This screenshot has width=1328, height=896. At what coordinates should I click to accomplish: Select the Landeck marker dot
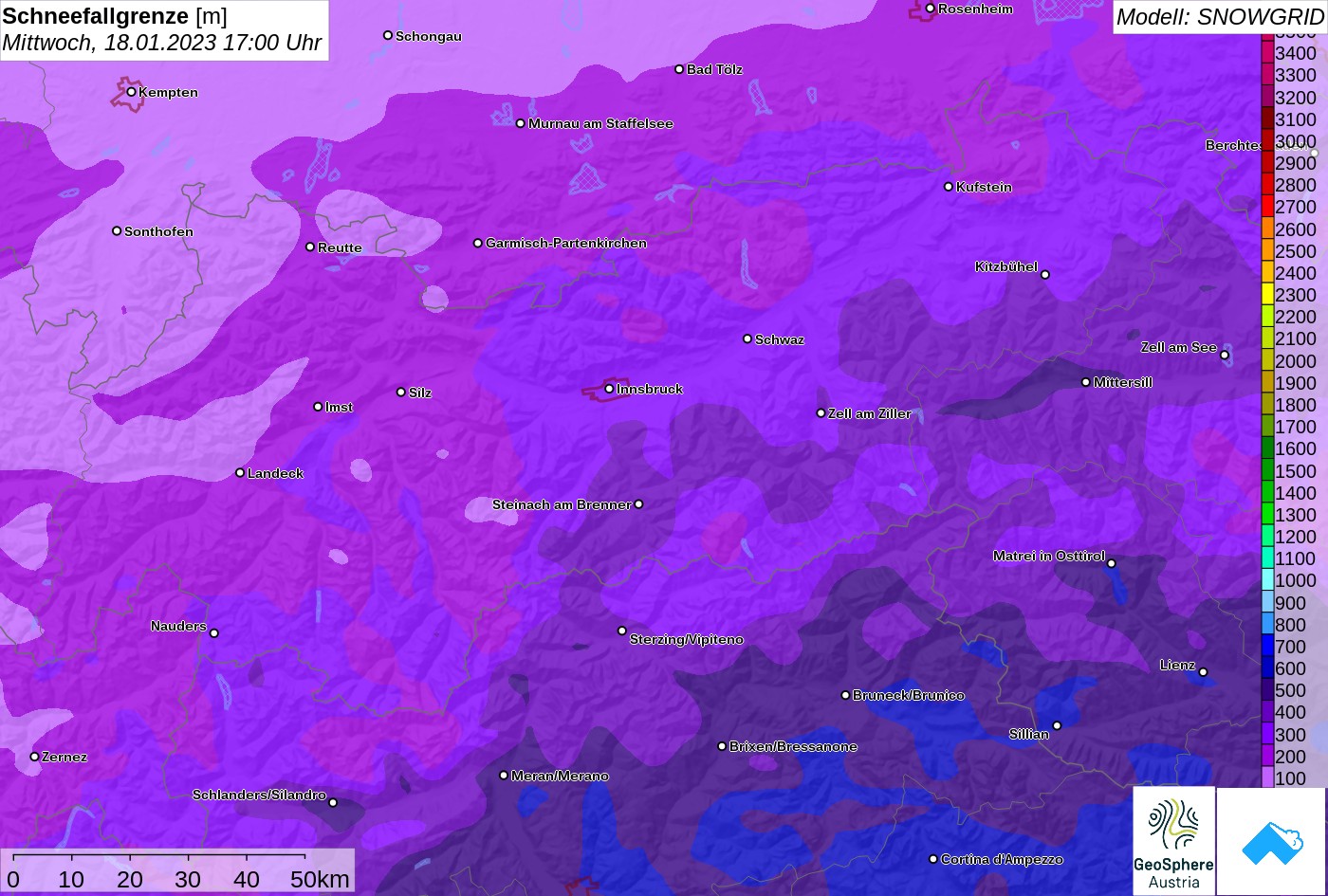point(240,472)
